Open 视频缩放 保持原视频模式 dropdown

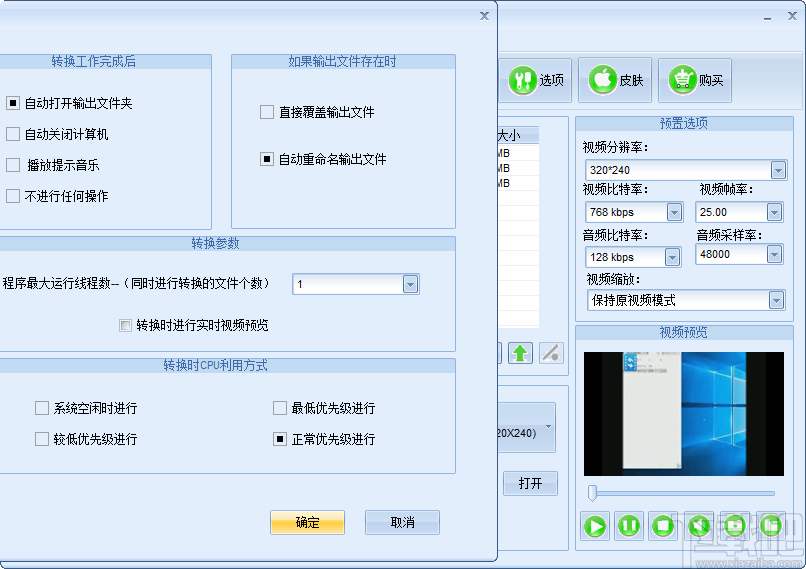(776, 300)
